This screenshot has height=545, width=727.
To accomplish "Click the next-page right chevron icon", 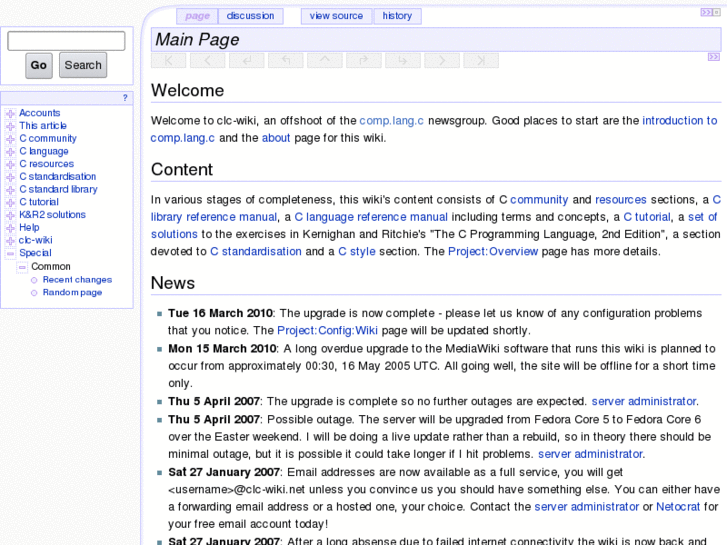I will 442,61.
